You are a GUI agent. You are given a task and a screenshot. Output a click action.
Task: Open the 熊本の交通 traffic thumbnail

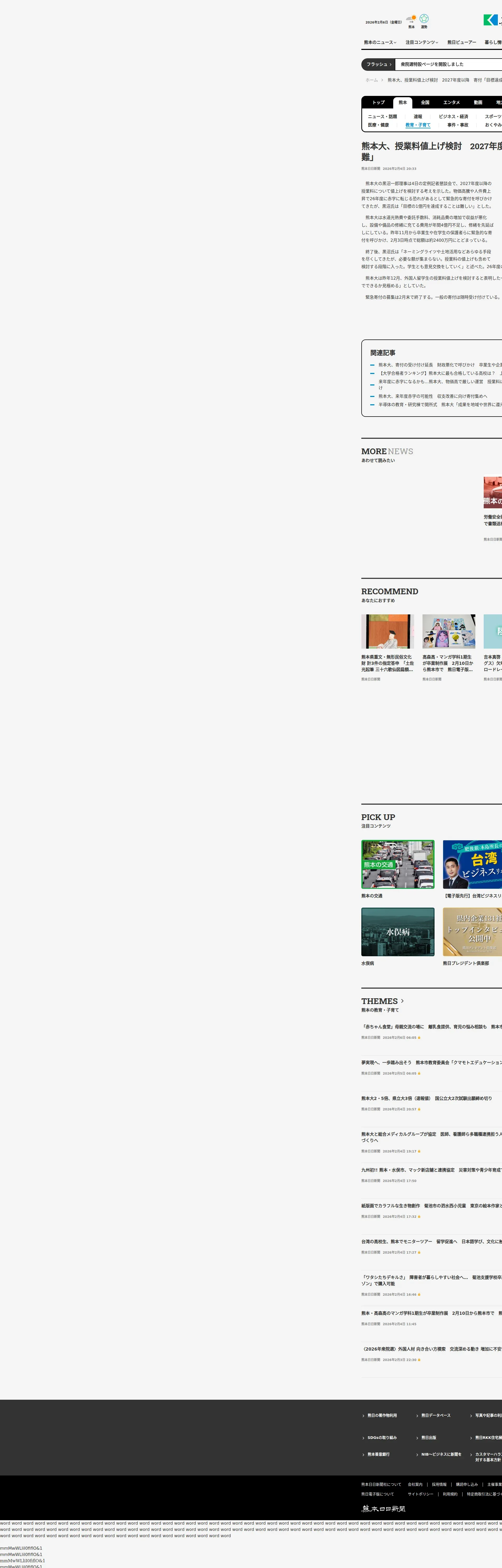(398, 864)
